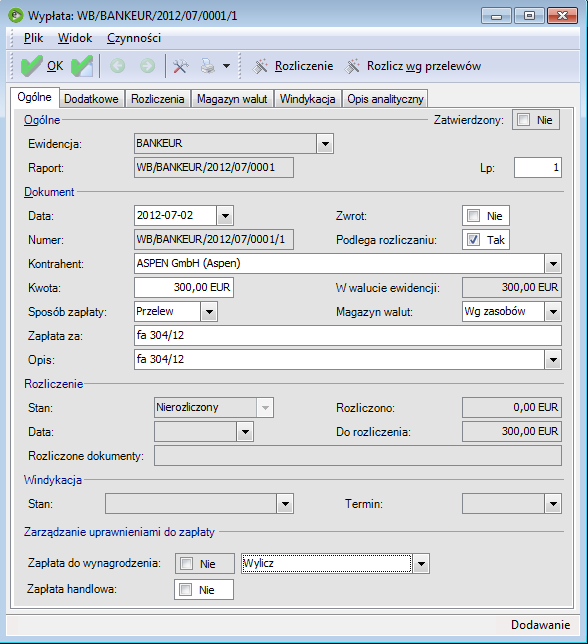Open the Czynności menu
588x644 pixels.
pos(134,38)
